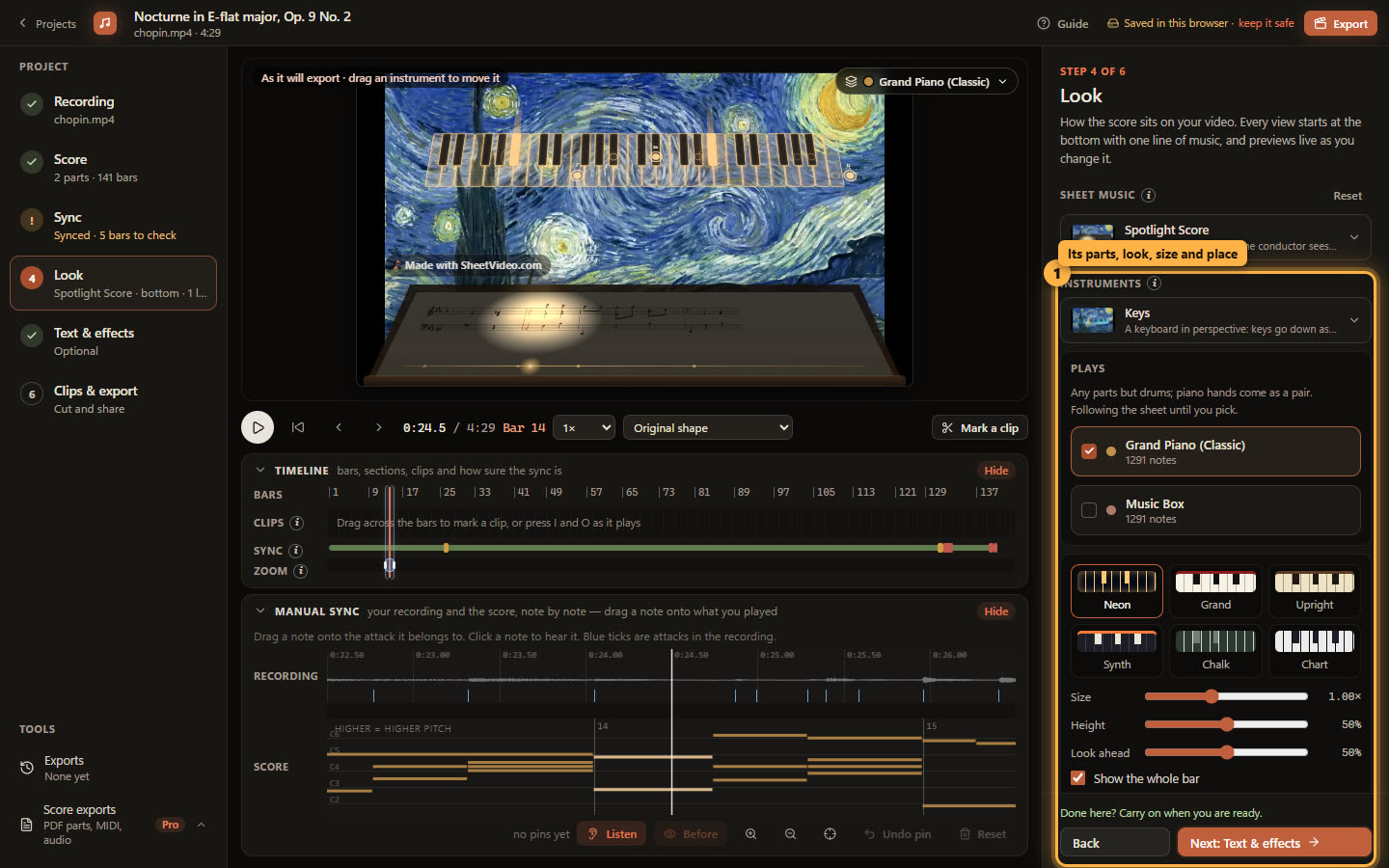Image resolution: width=1389 pixels, height=868 pixels.
Task: Hide the Manual Sync panel
Action: (996, 611)
